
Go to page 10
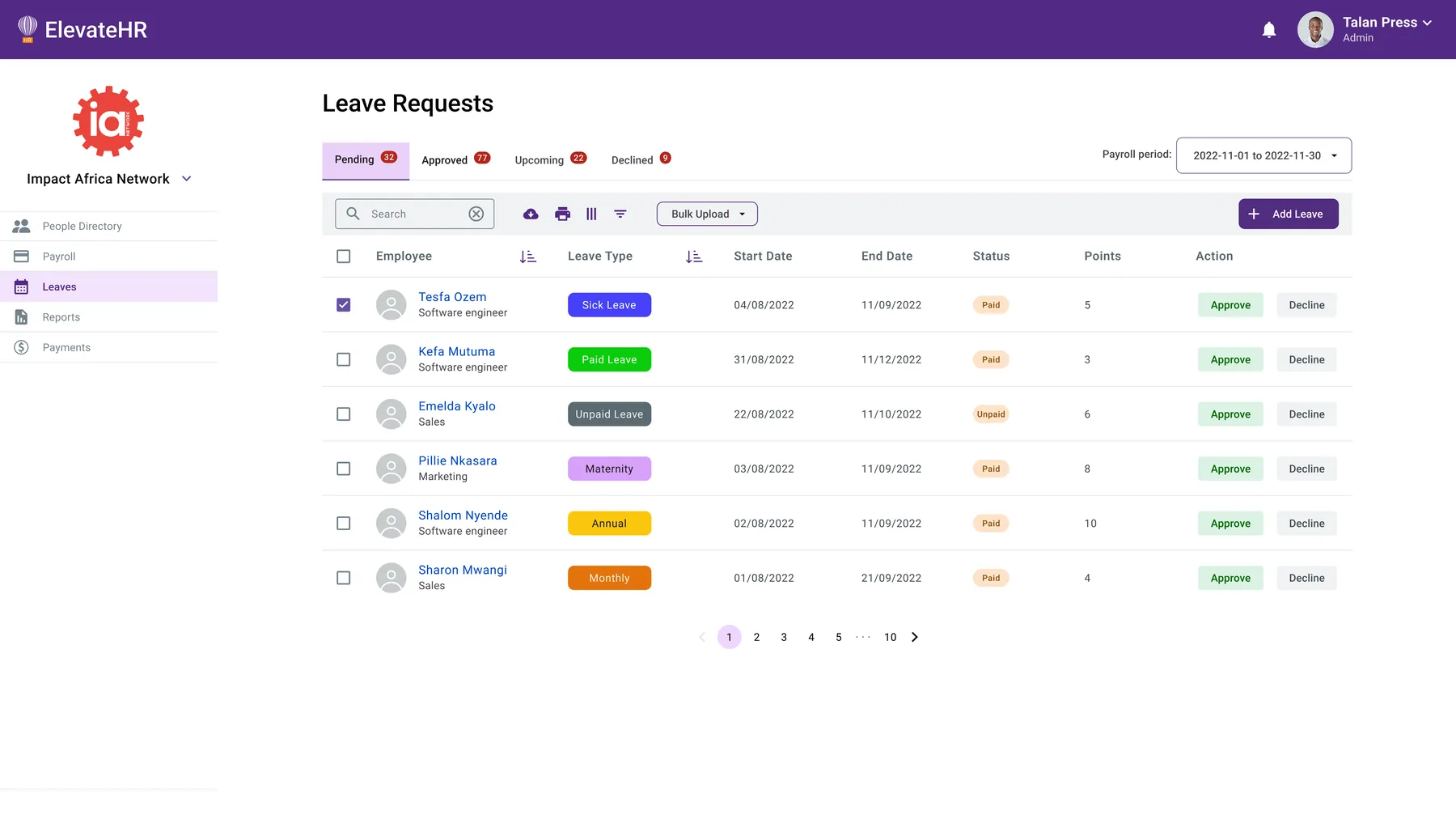[x=890, y=637]
